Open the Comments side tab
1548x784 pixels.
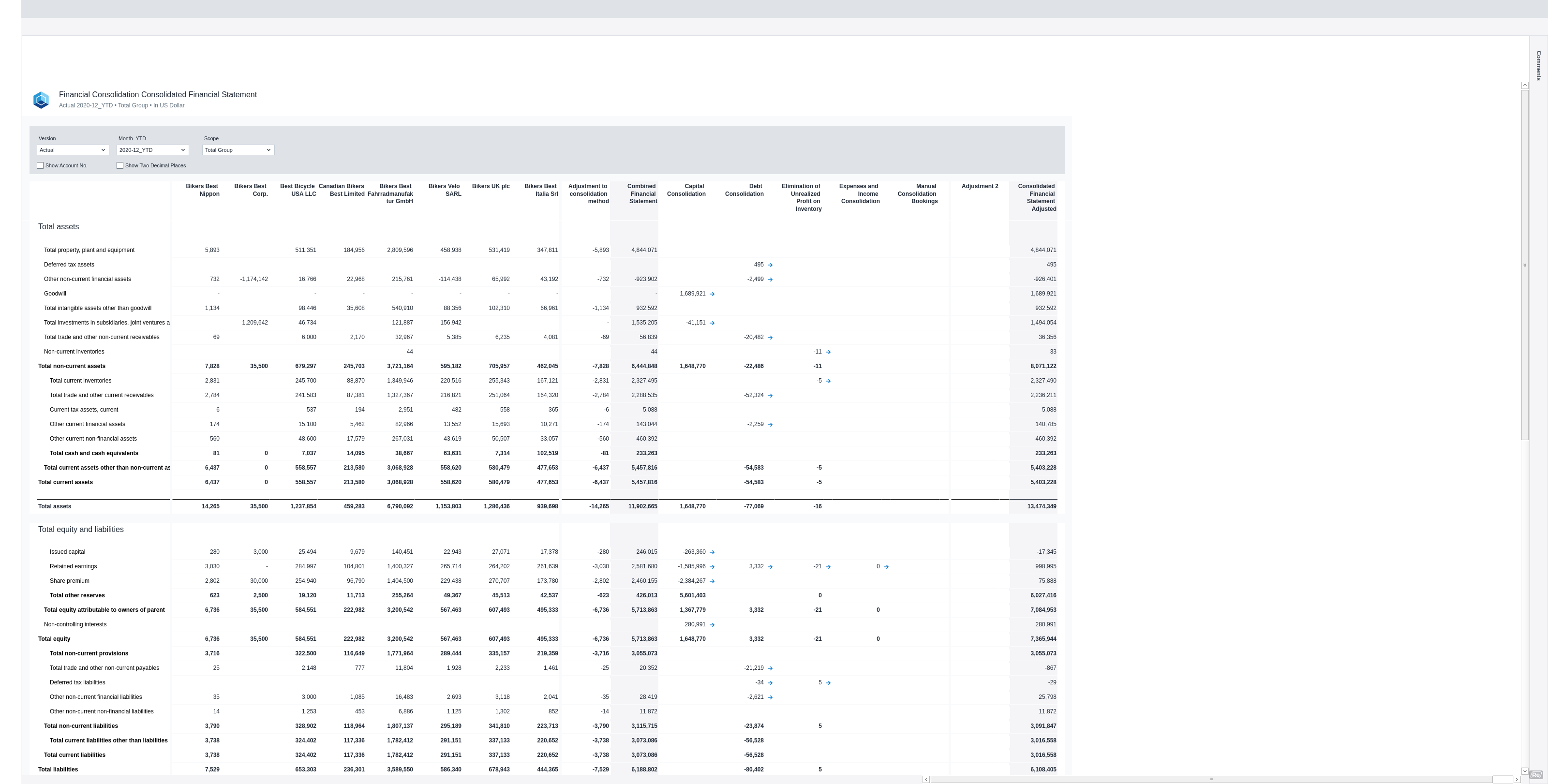point(1538,65)
